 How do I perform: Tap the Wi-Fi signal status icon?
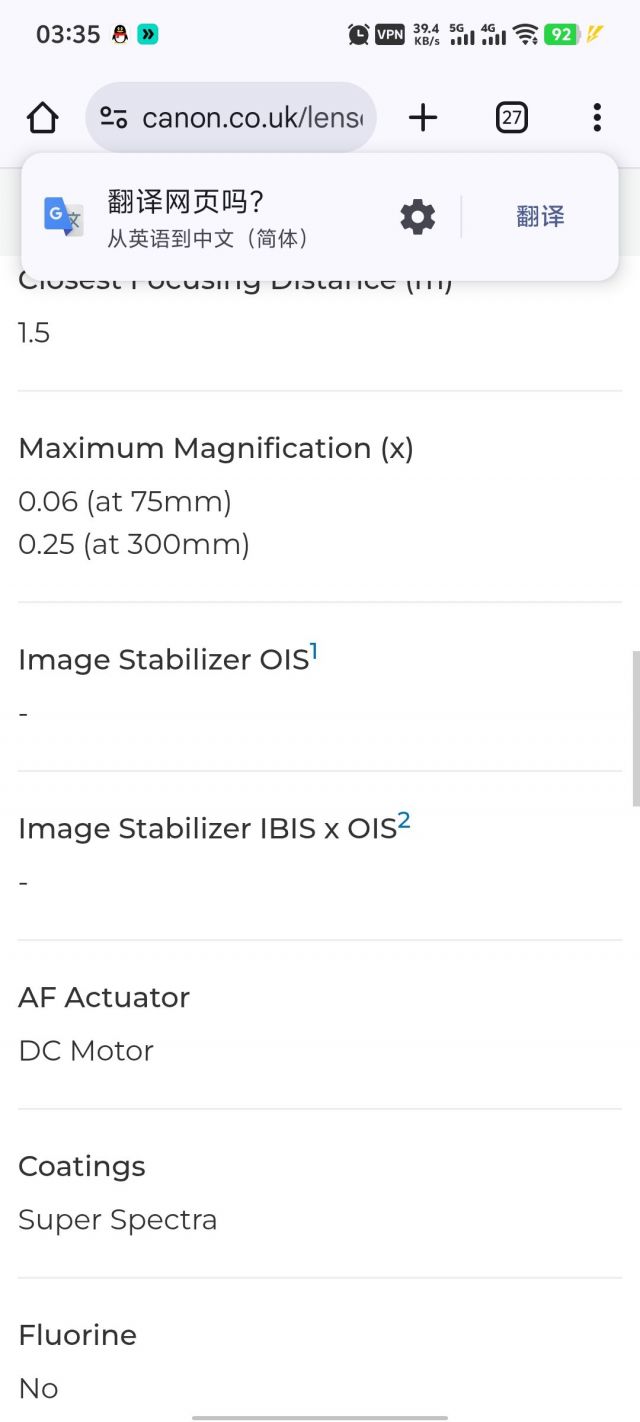pos(526,34)
